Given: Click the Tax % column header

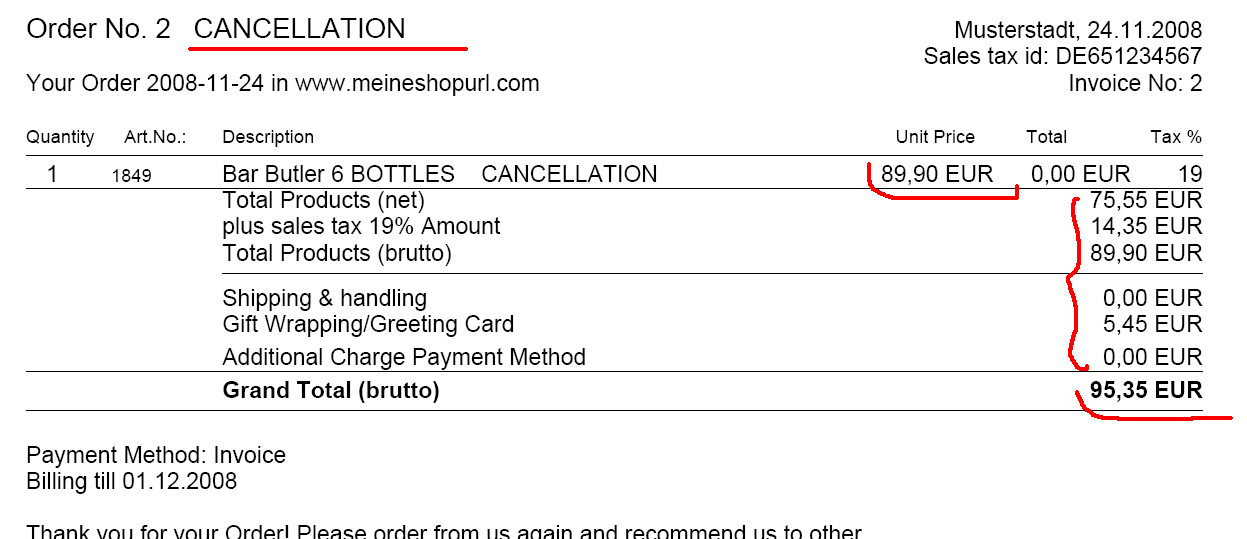Looking at the screenshot, I should [x=1176, y=137].
